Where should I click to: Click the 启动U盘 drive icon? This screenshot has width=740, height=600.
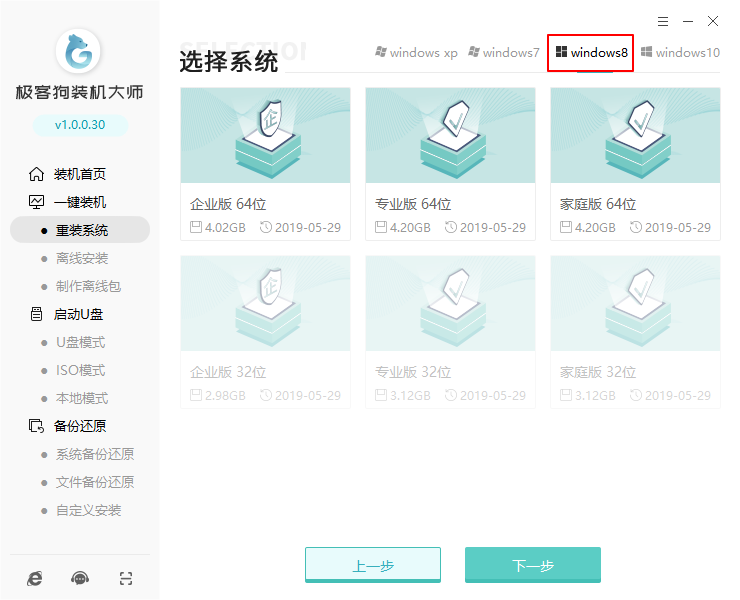pyautogui.click(x=36, y=314)
